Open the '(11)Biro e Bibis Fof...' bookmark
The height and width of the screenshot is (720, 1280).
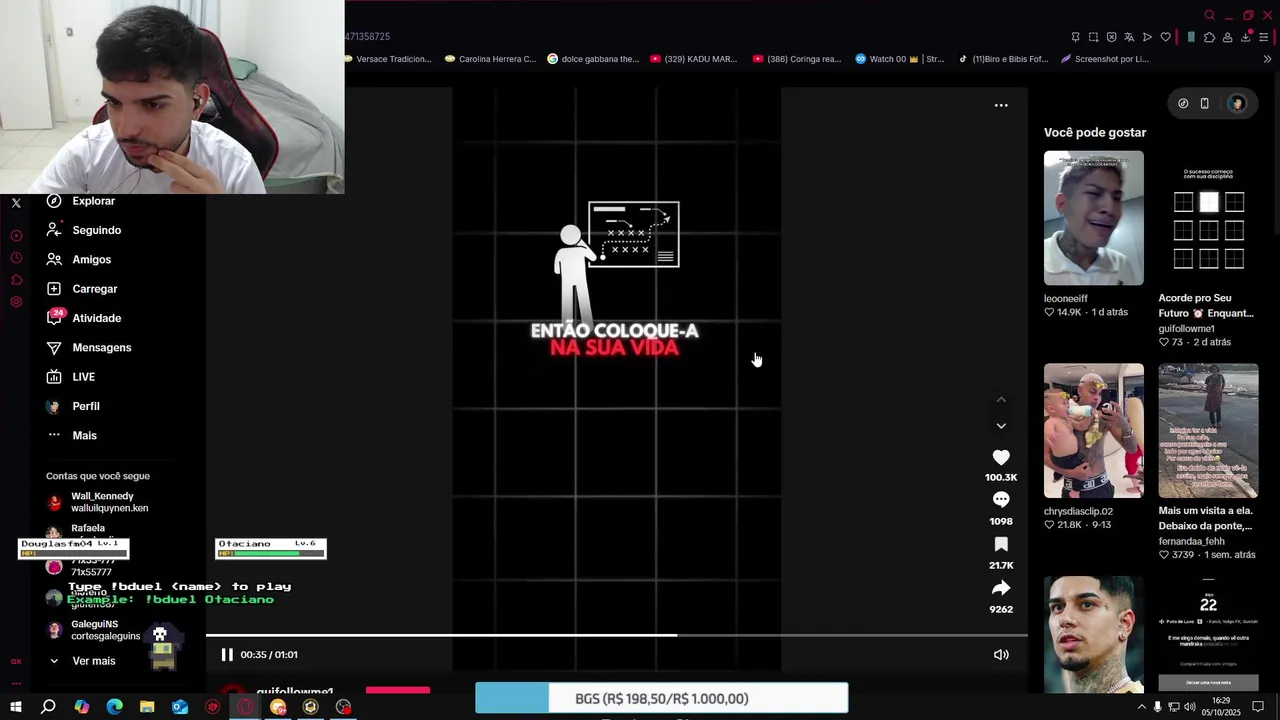[1004, 59]
